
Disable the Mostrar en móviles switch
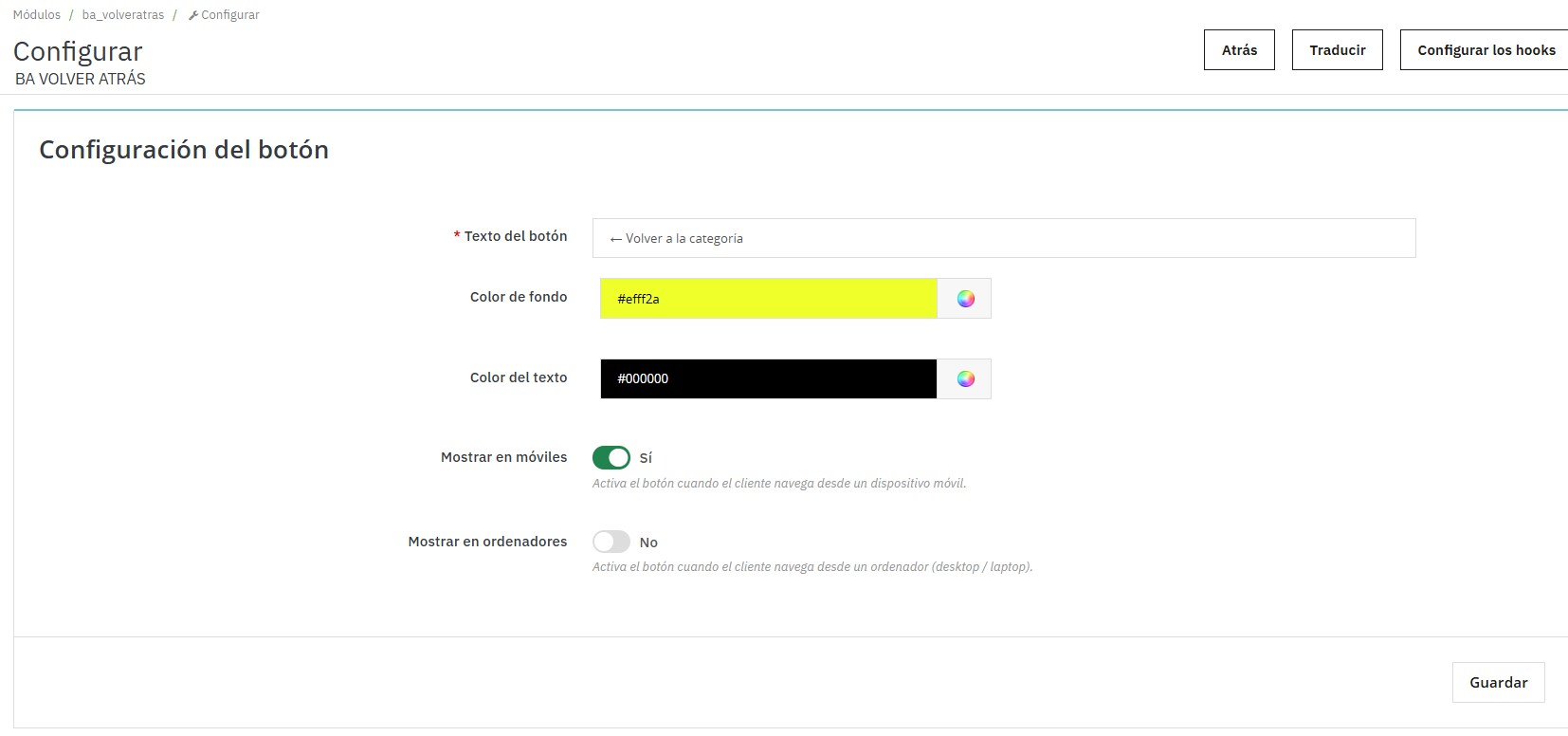pos(611,458)
